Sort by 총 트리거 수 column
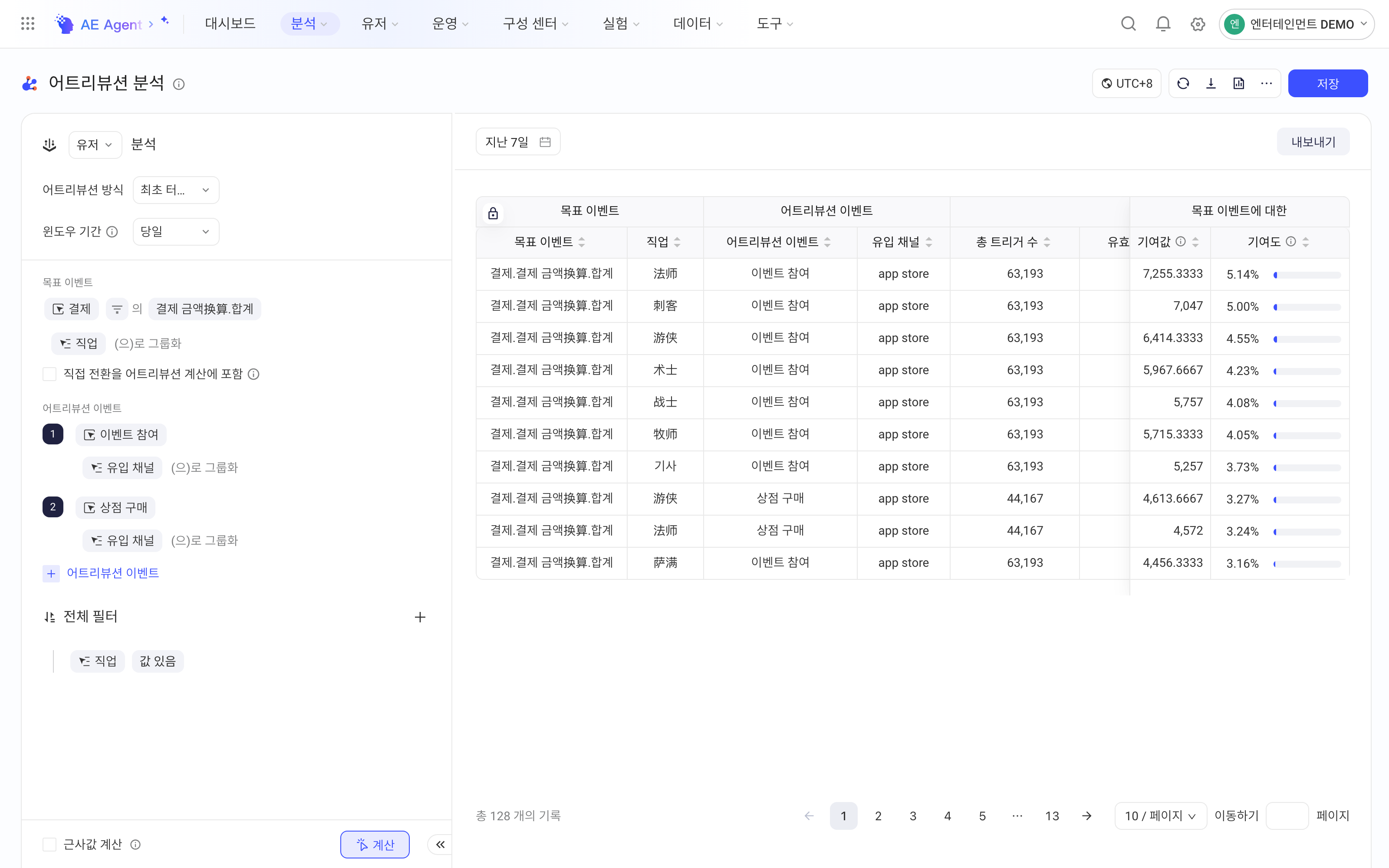The height and width of the screenshot is (868, 1389). pos(1047,242)
